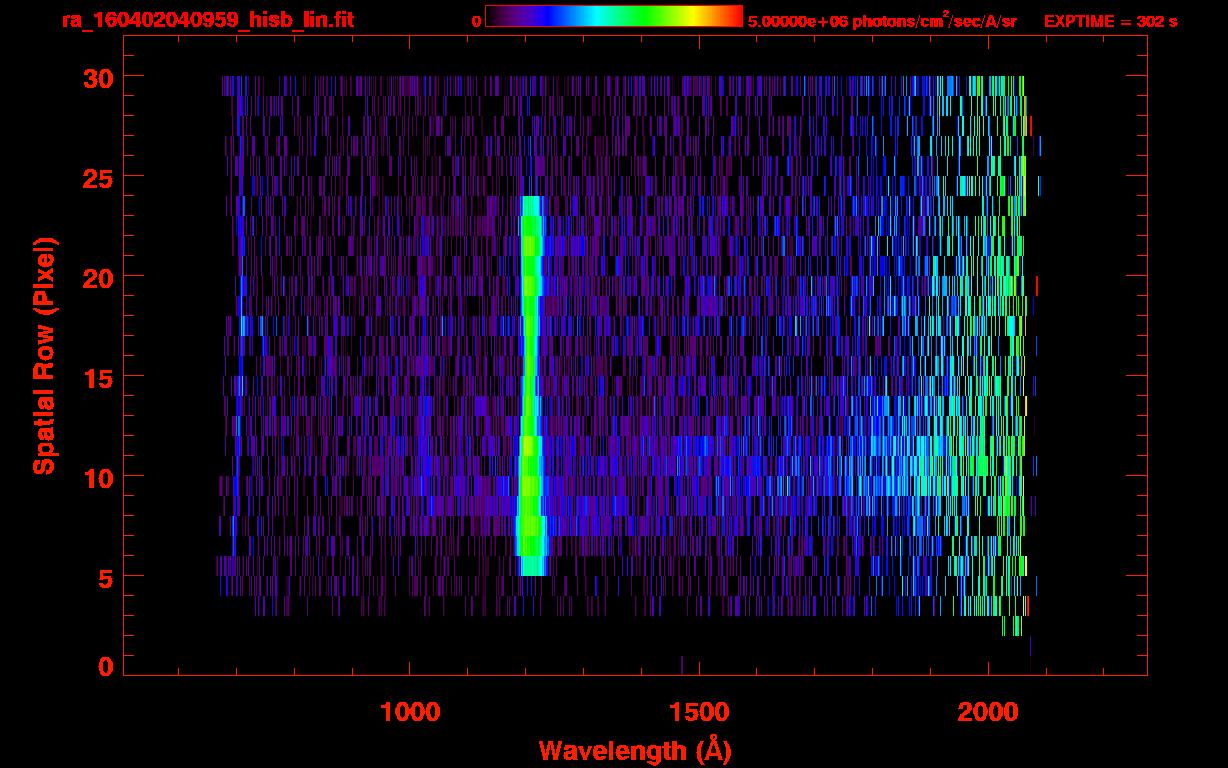Click the y-axis tick label 0
This screenshot has height=768, width=1228.
click(x=105, y=667)
